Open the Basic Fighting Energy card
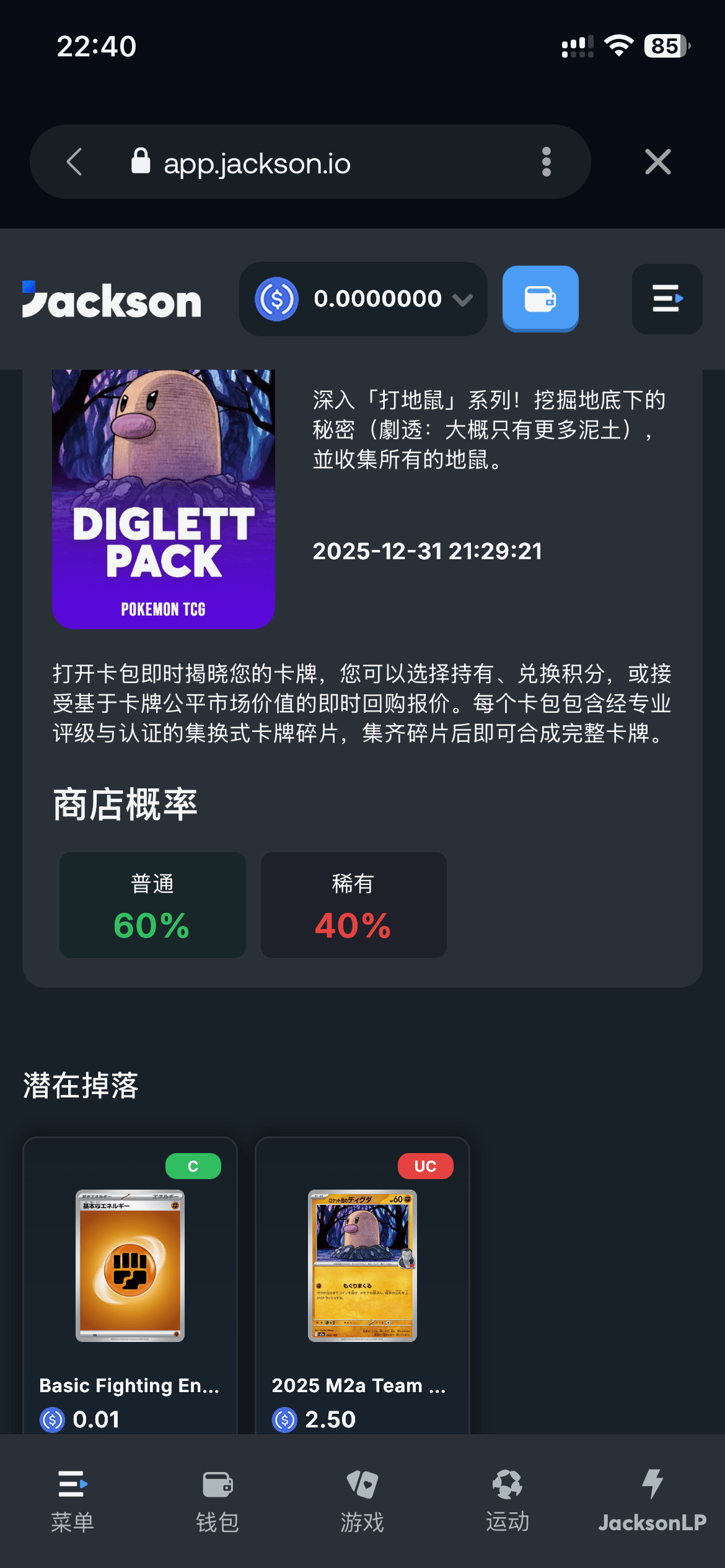The height and width of the screenshot is (1568, 725). click(130, 1286)
